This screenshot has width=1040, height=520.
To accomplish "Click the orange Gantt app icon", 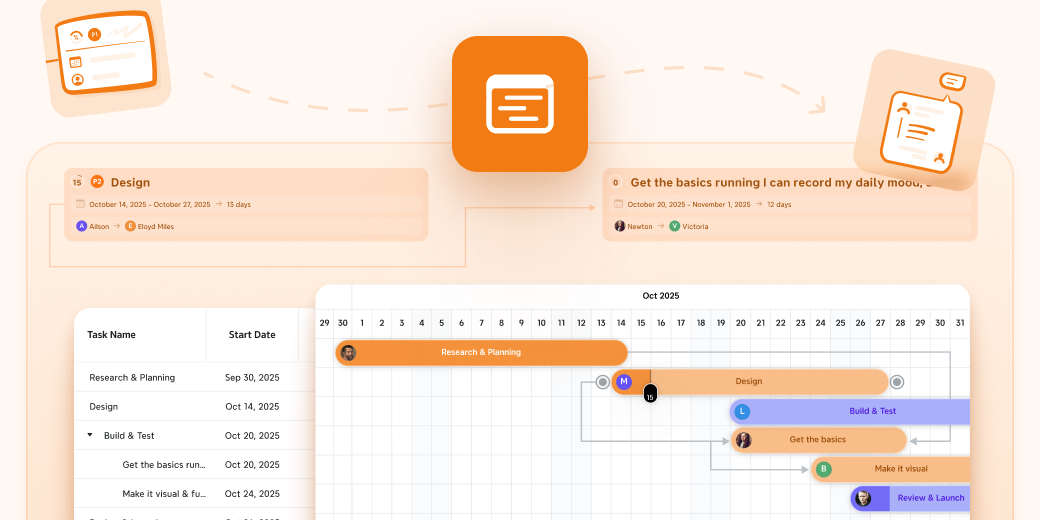I will 520,103.
